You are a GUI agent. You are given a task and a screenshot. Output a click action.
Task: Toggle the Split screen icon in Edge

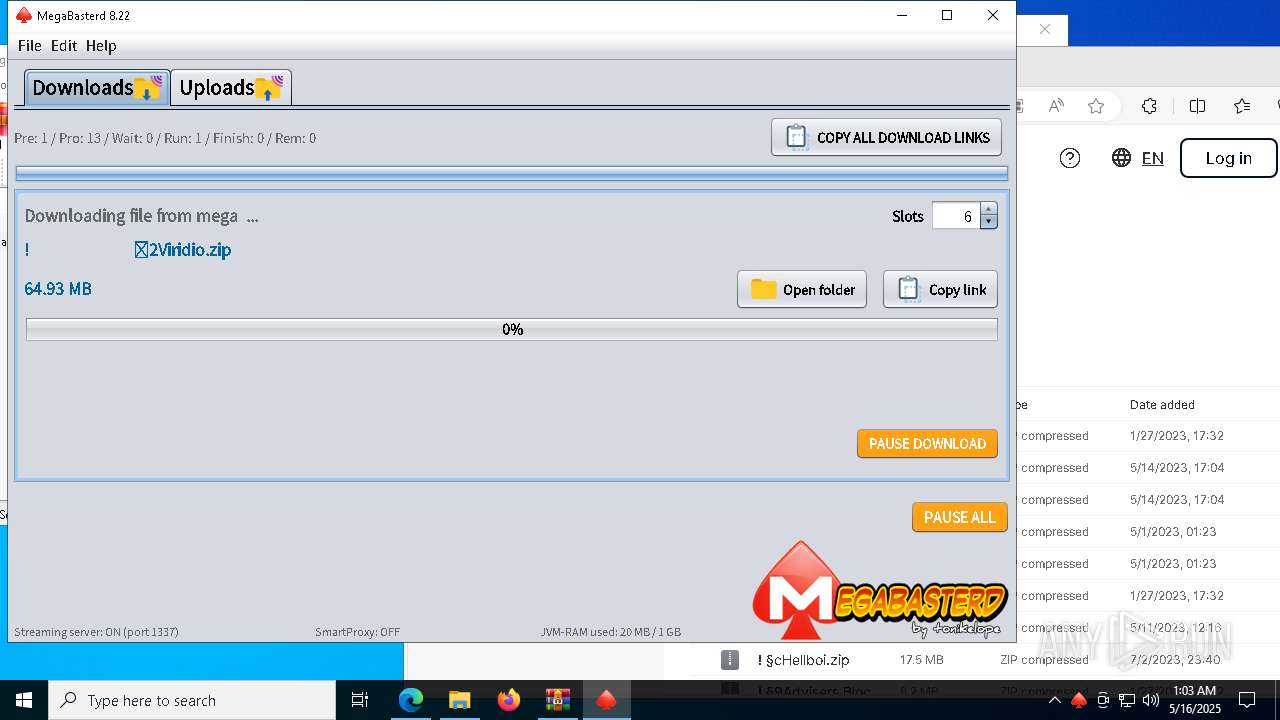pos(1197,106)
